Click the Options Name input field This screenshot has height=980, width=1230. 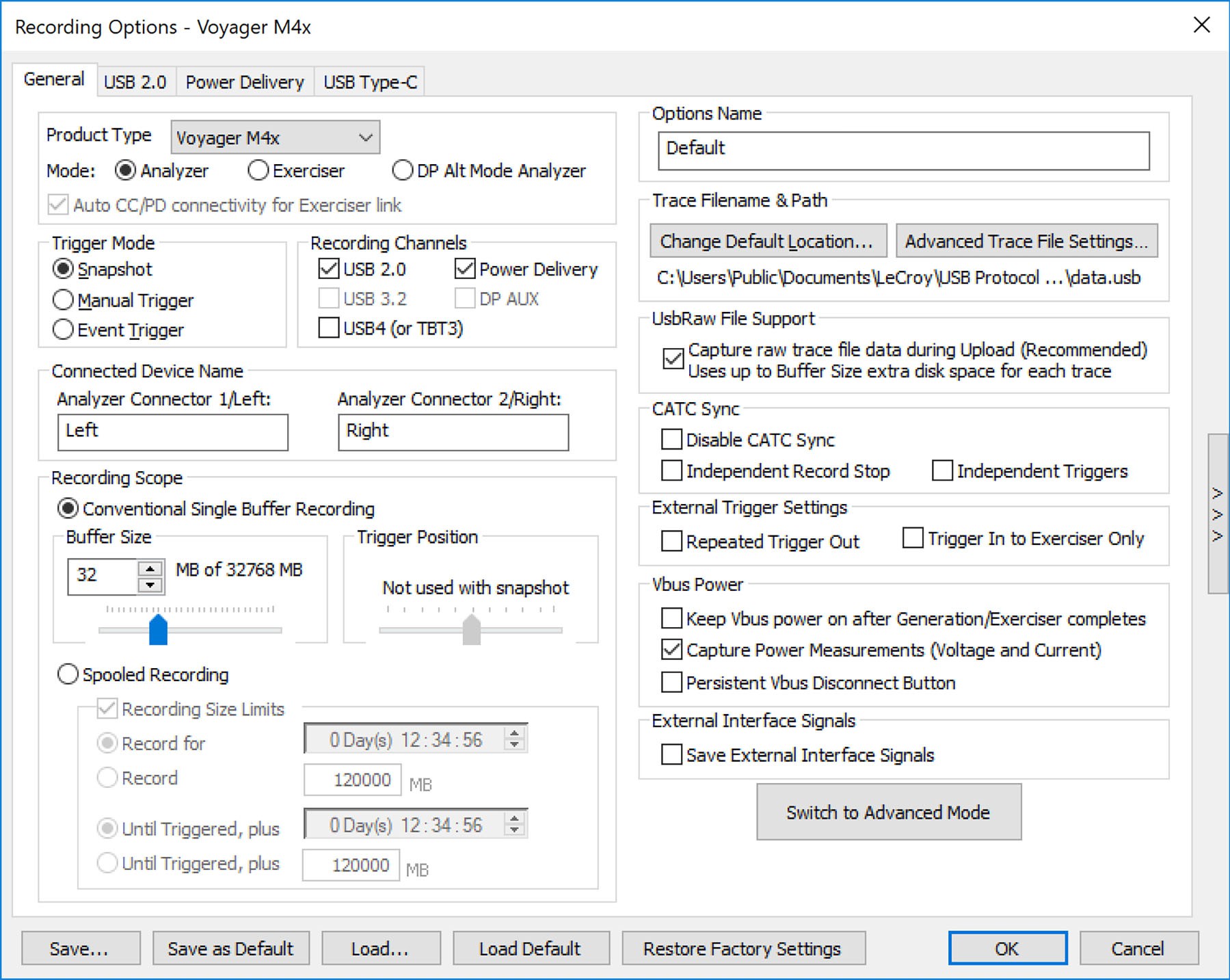tap(903, 150)
